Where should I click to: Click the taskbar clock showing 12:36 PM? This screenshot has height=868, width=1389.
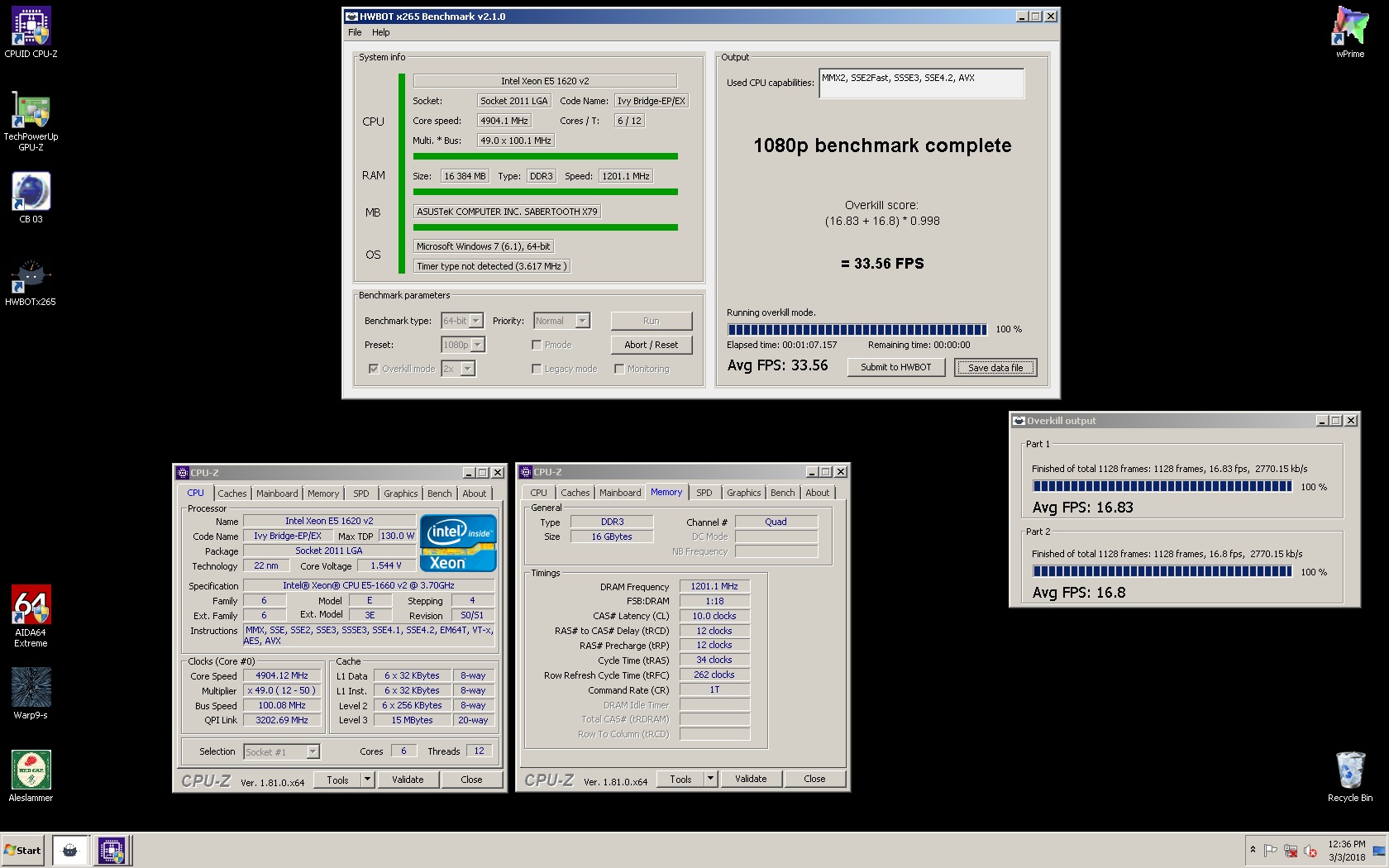point(1347,851)
